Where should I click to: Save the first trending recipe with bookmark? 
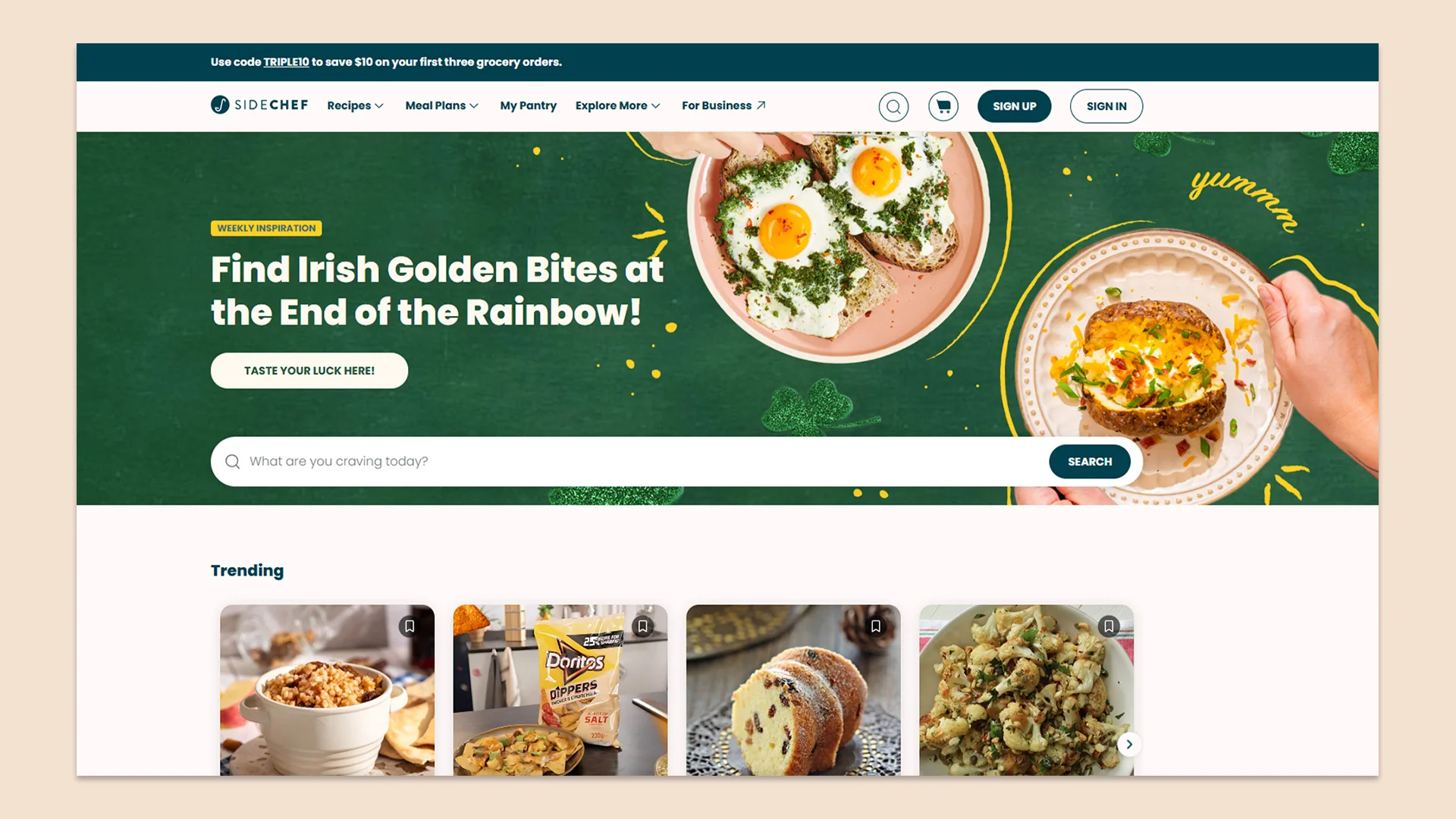pyautogui.click(x=409, y=626)
